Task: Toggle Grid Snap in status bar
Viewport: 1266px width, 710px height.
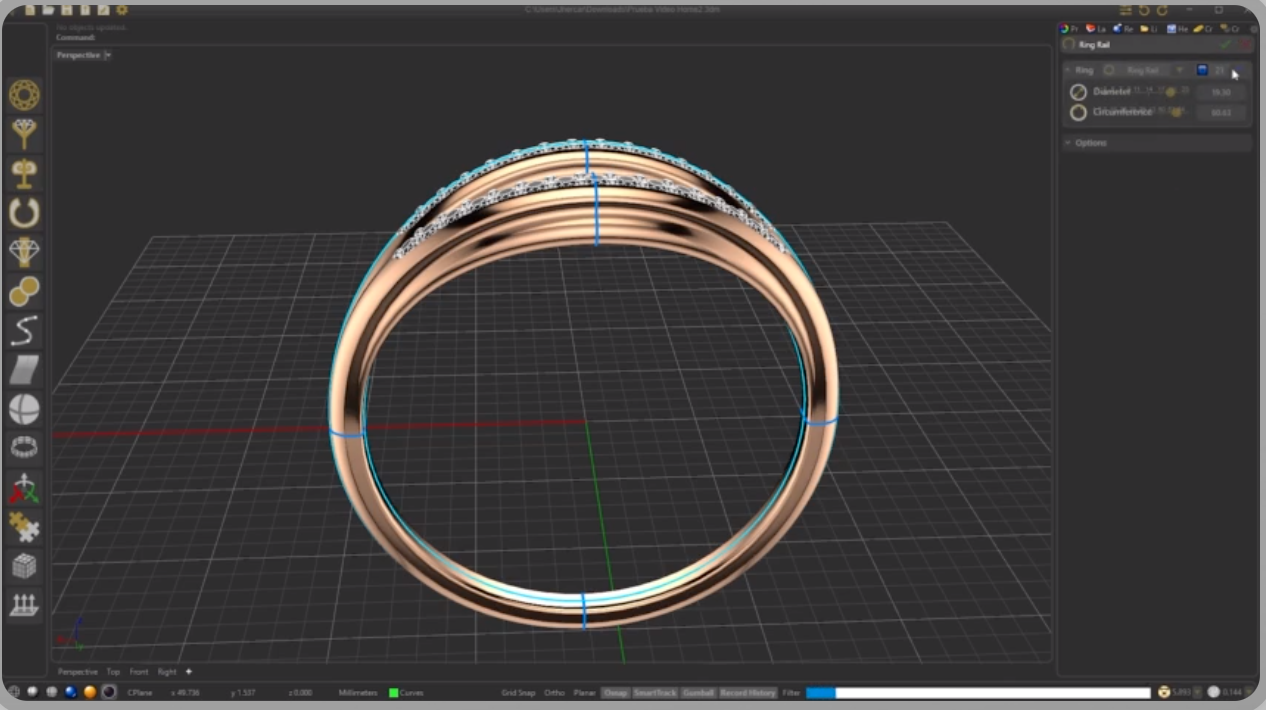Action: click(x=518, y=692)
